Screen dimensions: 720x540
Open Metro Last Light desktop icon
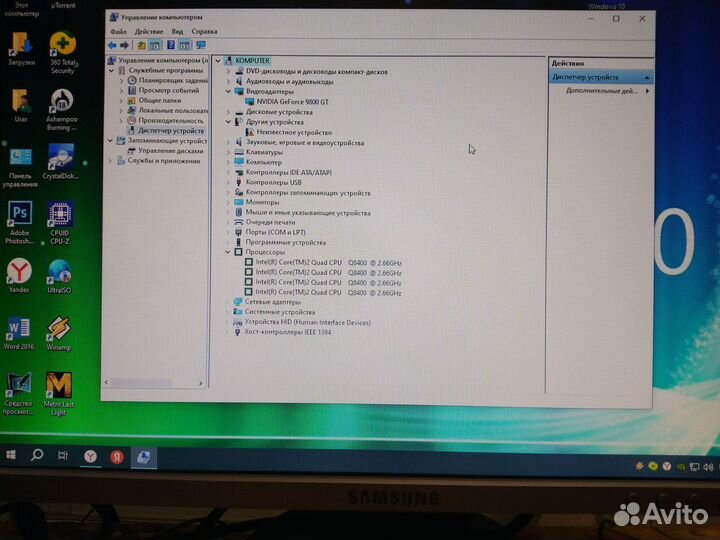point(59,394)
